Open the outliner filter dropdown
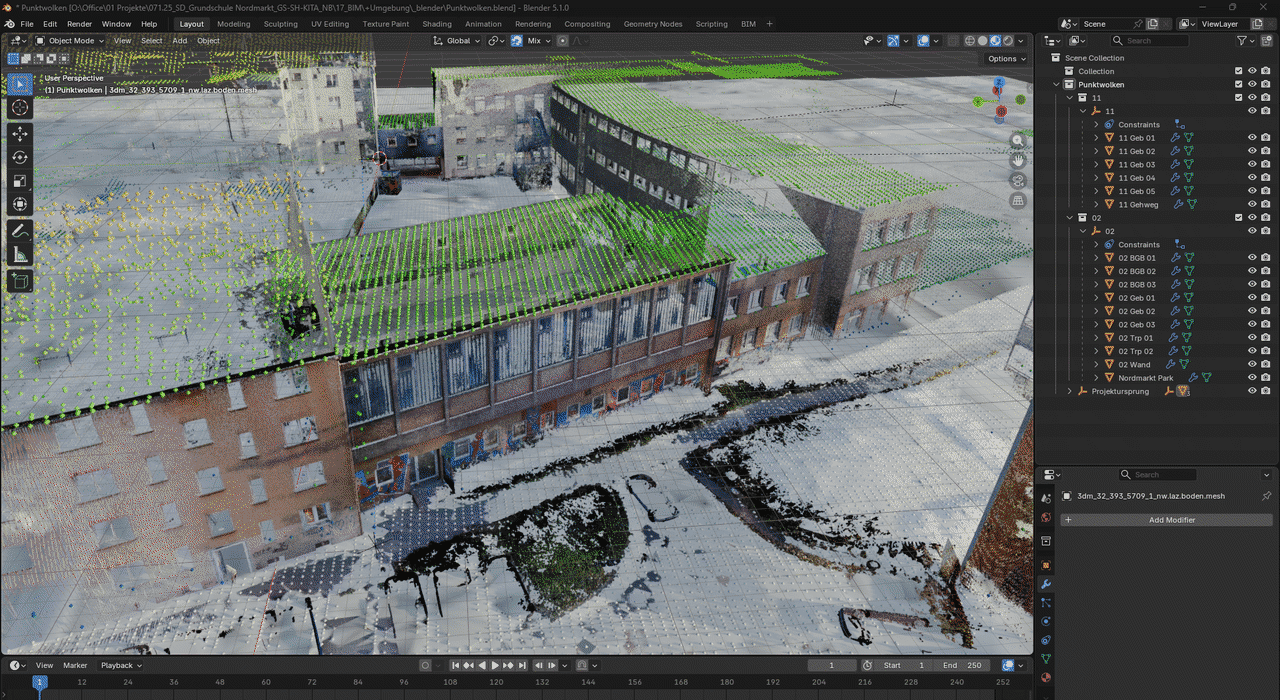1280x700 pixels. click(x=1245, y=41)
